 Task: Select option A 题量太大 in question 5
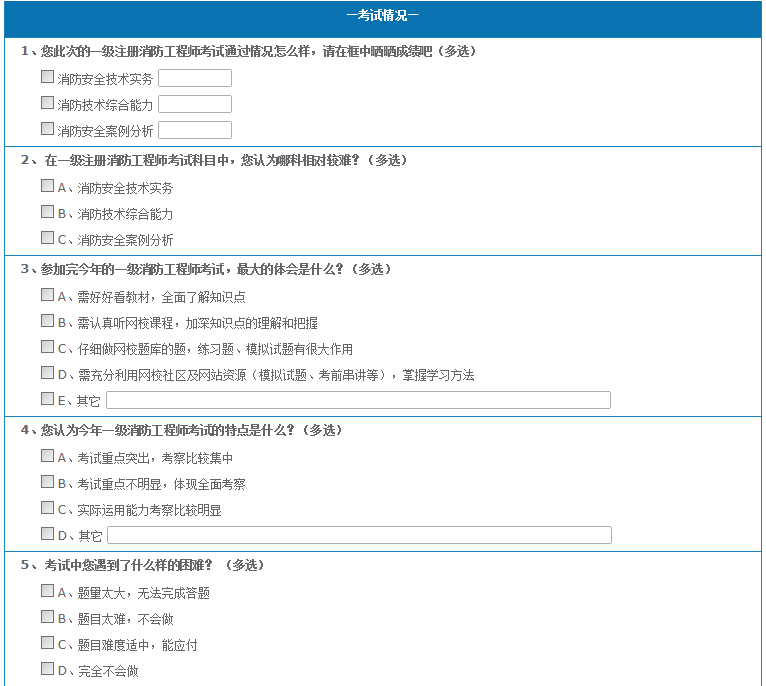pyautogui.click(x=47, y=591)
